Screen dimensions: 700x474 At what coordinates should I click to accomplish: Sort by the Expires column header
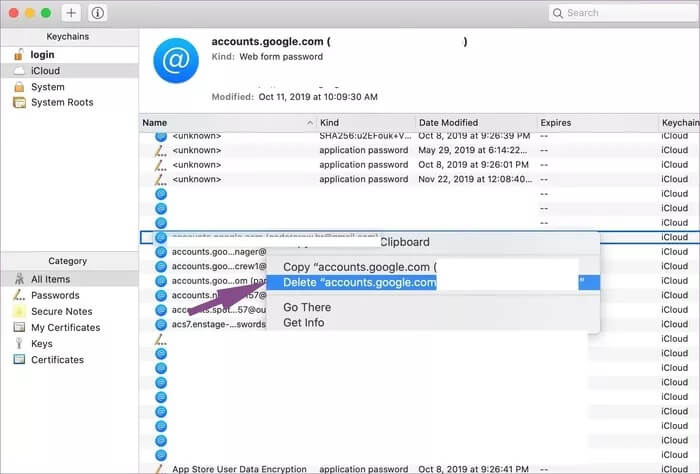point(598,123)
